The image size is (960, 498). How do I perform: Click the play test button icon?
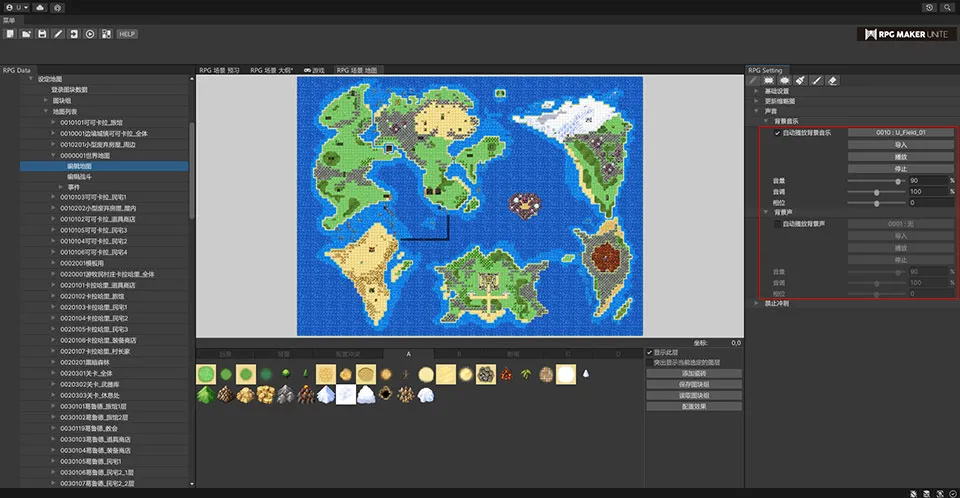pyautogui.click(x=91, y=34)
